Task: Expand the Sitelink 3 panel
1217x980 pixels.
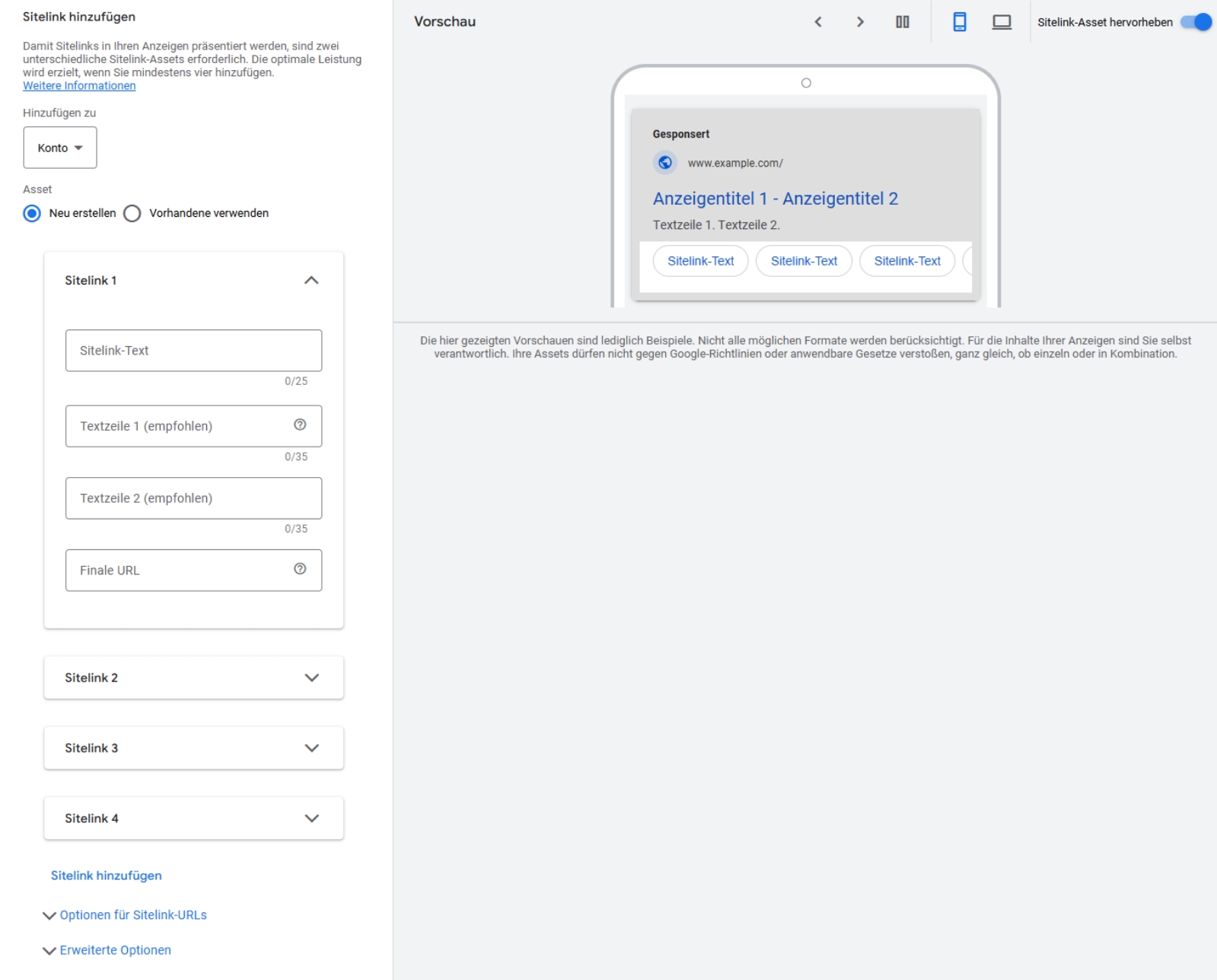Action: click(311, 748)
